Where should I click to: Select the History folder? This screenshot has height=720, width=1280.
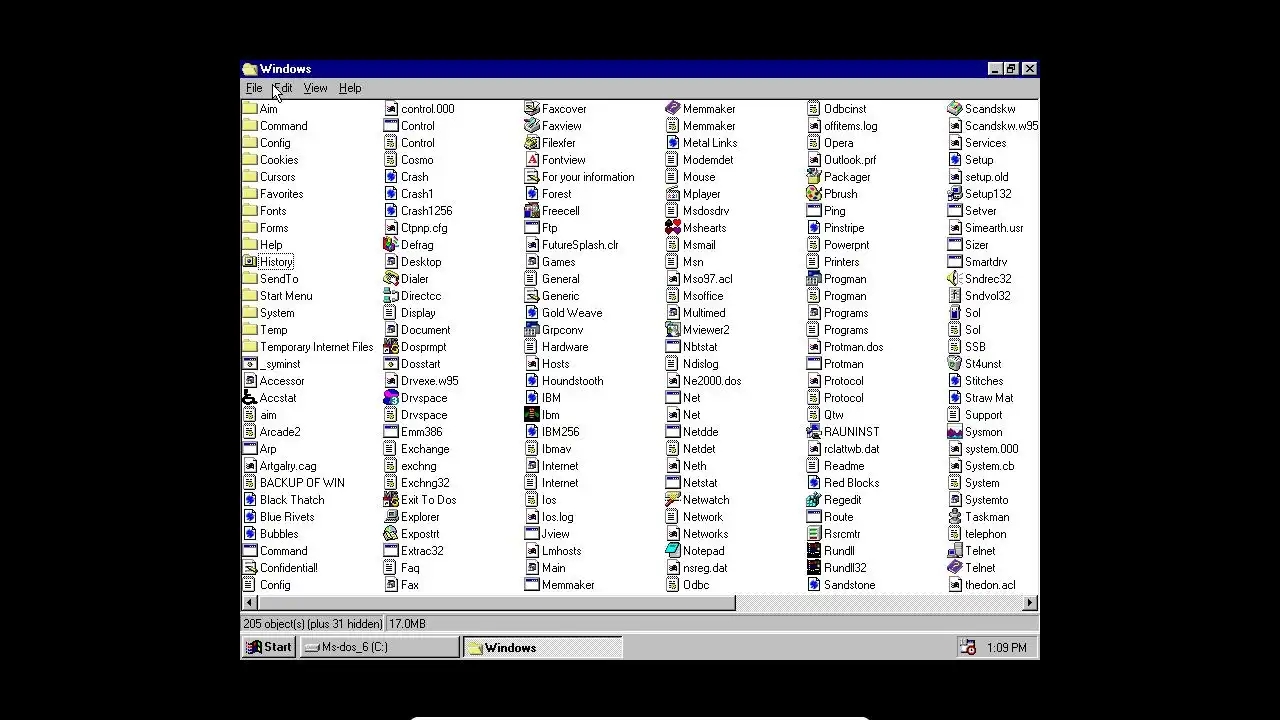(x=268, y=262)
